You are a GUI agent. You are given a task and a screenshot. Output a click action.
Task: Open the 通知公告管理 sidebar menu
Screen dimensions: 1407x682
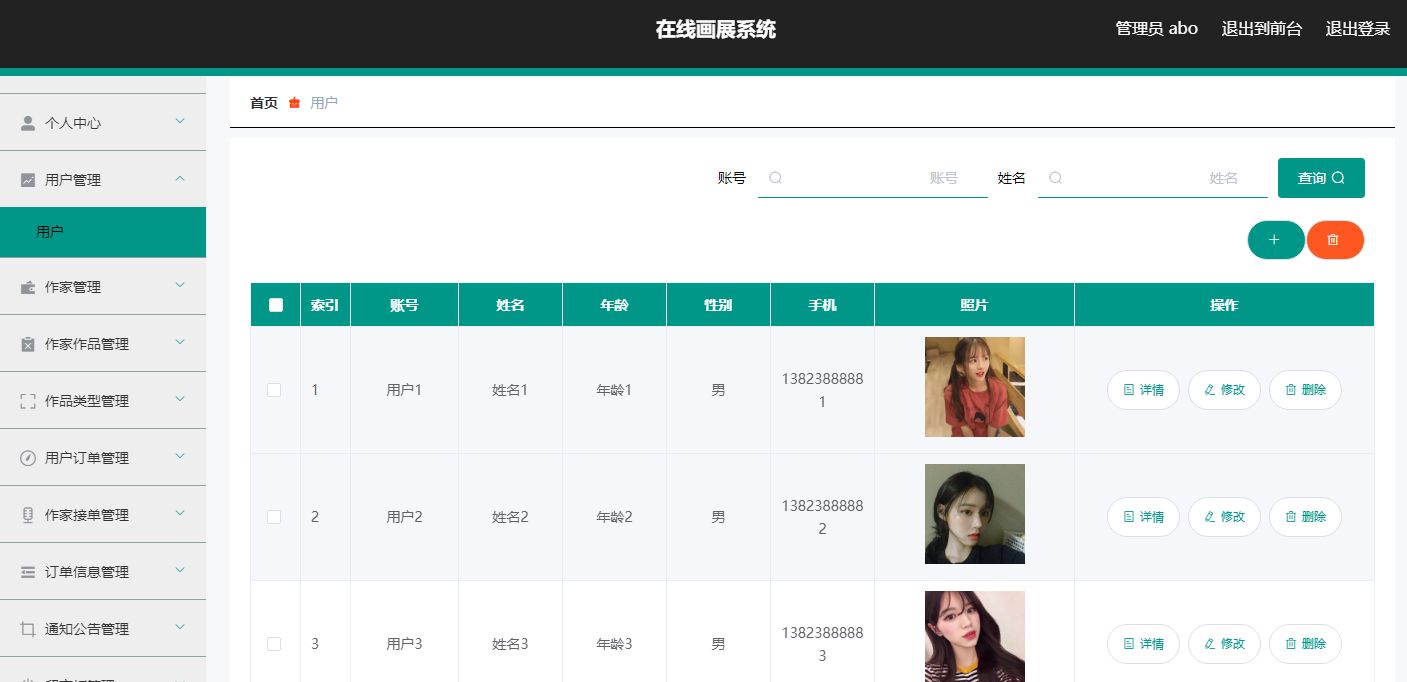click(x=103, y=629)
